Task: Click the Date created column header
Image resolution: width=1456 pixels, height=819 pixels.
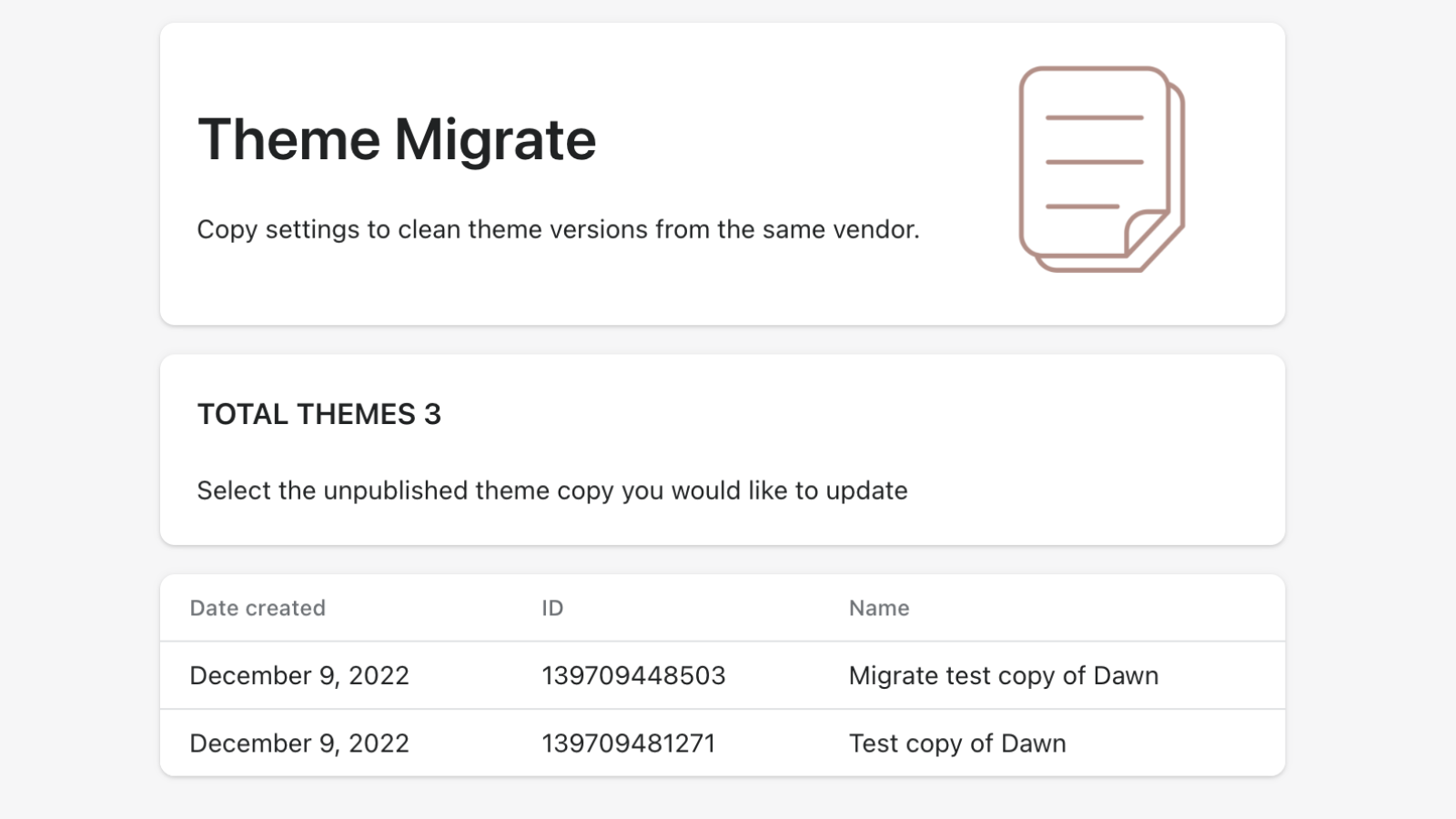Action: [258, 608]
